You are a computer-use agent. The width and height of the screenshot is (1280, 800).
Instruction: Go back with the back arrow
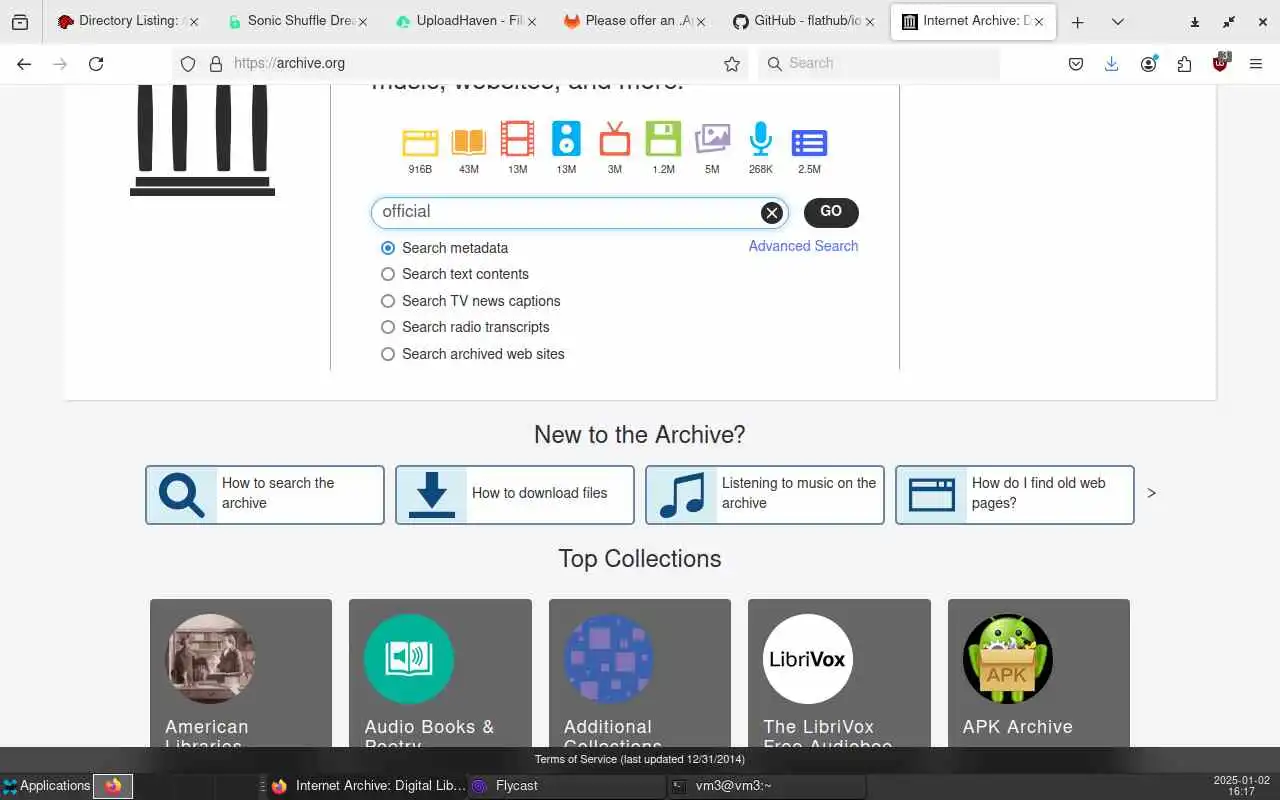tap(24, 64)
